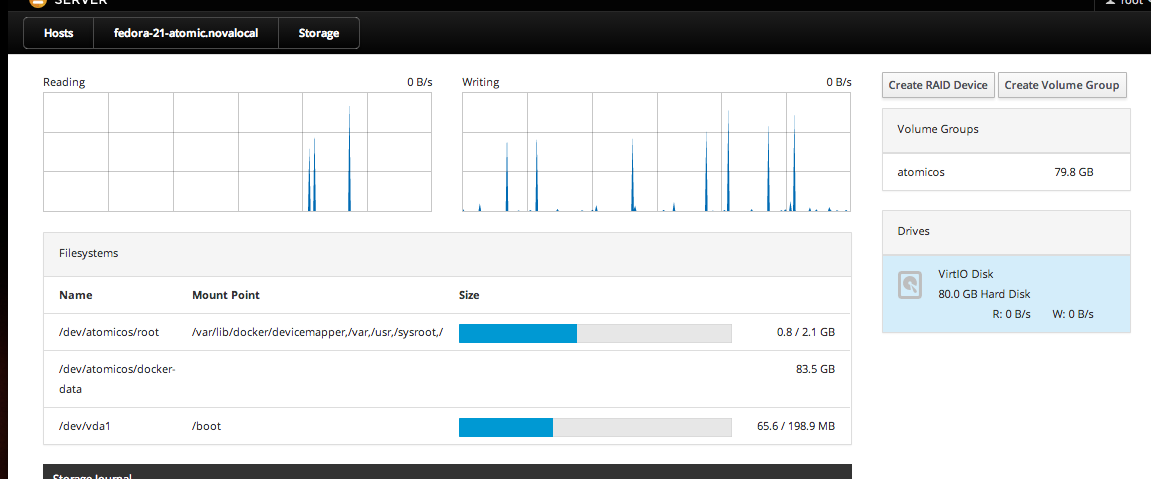
Task: Open /dev/atomicos/docker-data filesystem row
Action: (447, 379)
